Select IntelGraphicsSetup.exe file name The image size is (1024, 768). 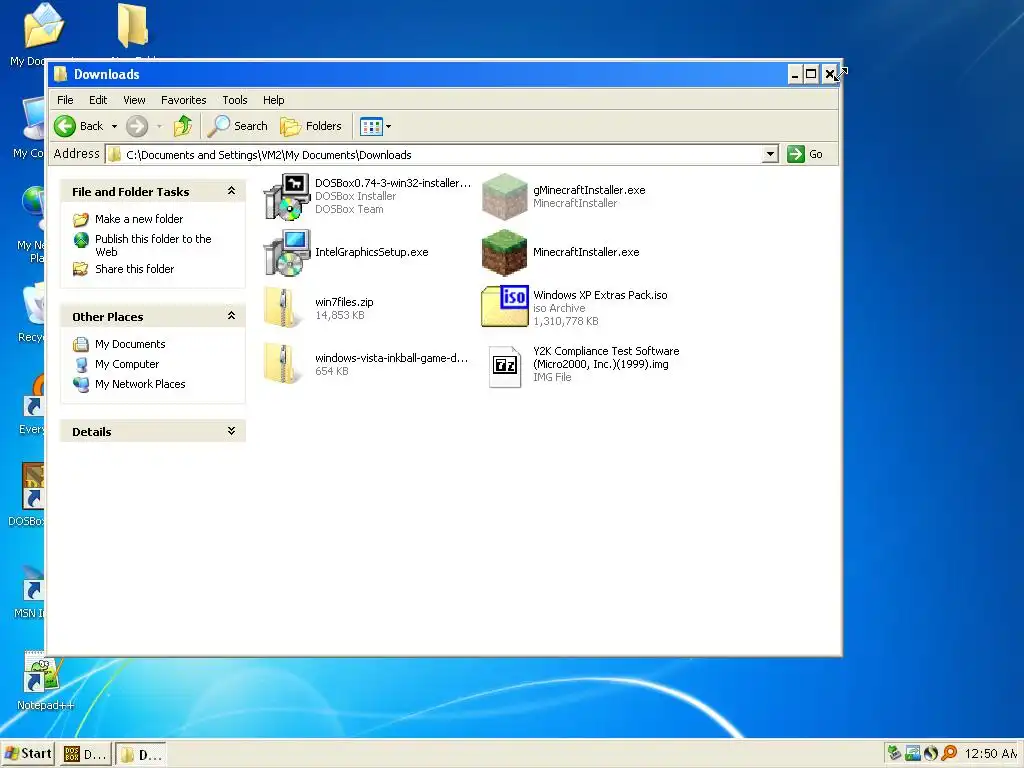372,252
